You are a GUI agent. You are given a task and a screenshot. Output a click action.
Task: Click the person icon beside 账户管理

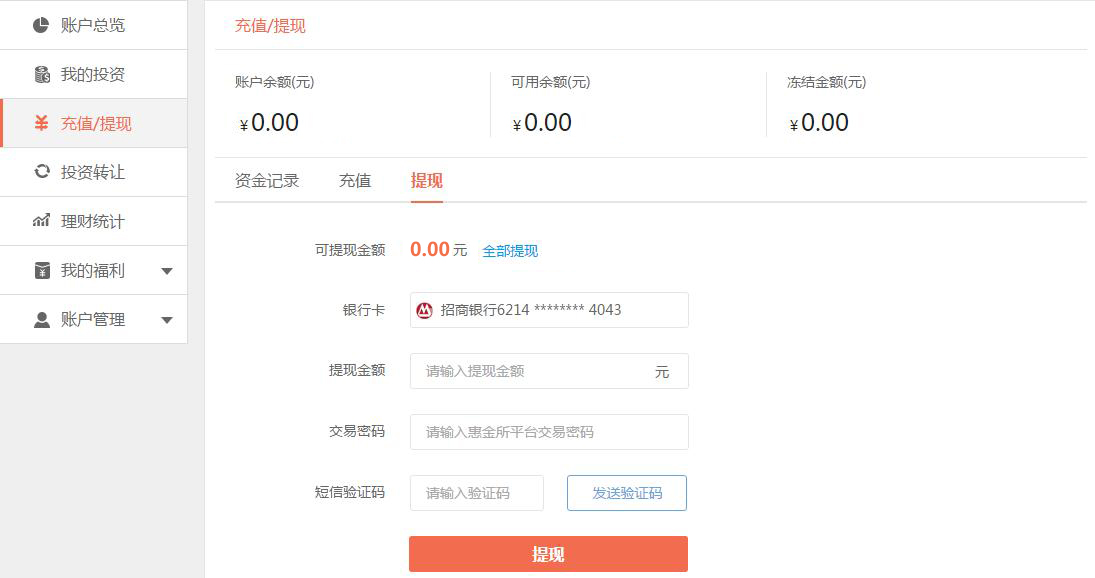pyautogui.click(x=42, y=320)
